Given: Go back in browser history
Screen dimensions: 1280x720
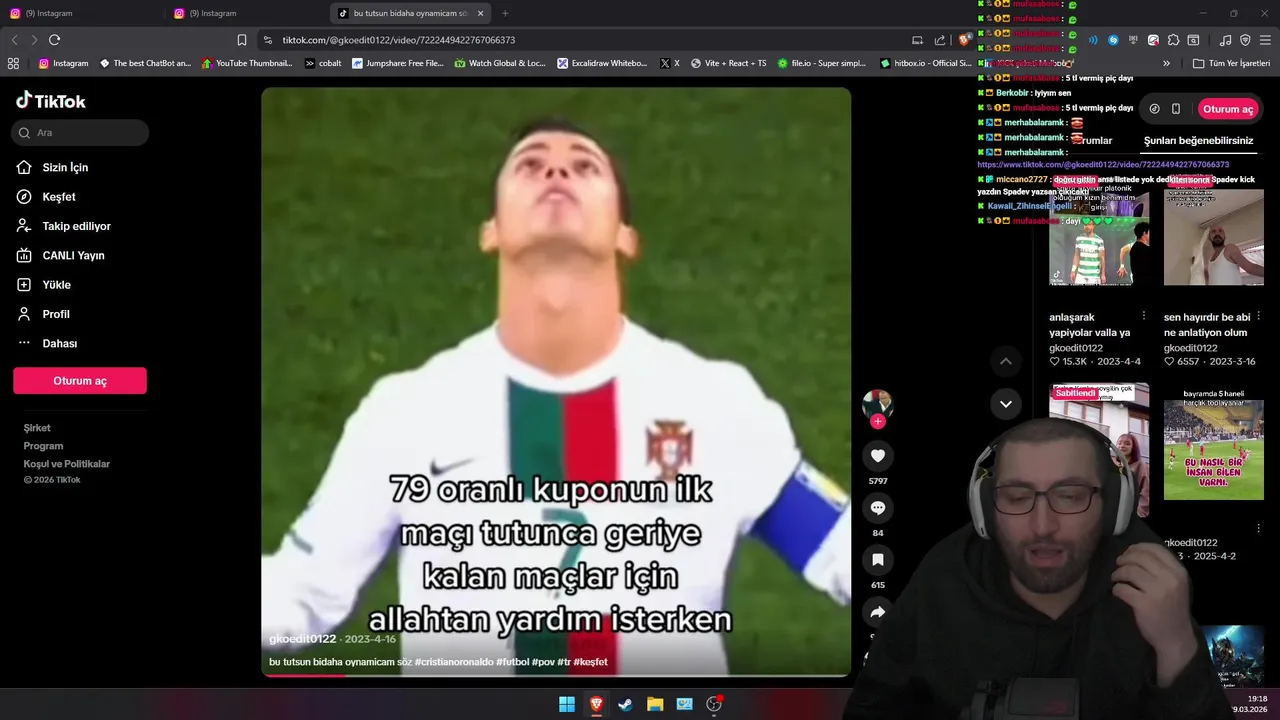Looking at the screenshot, I should (14, 40).
